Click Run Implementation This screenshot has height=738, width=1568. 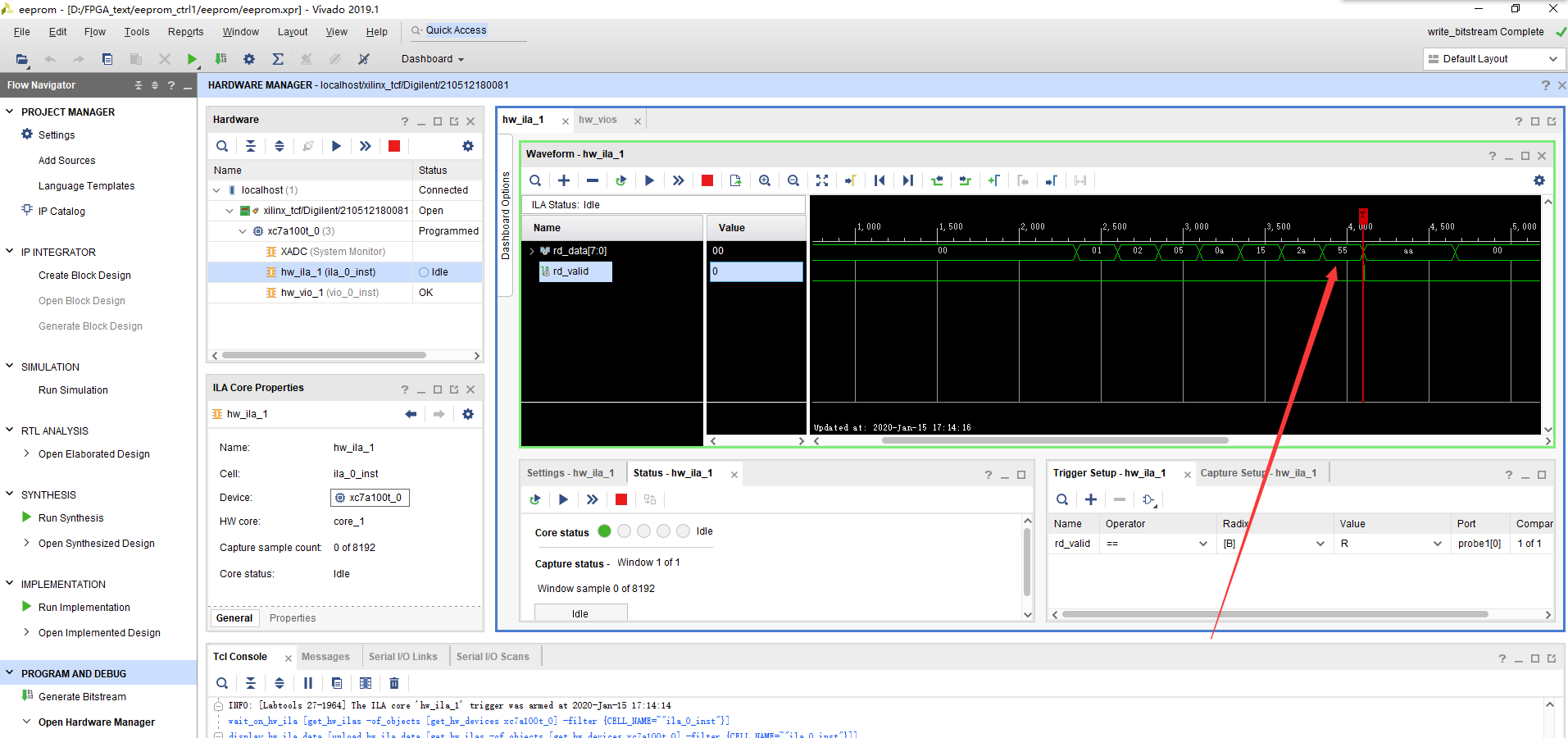pos(84,608)
